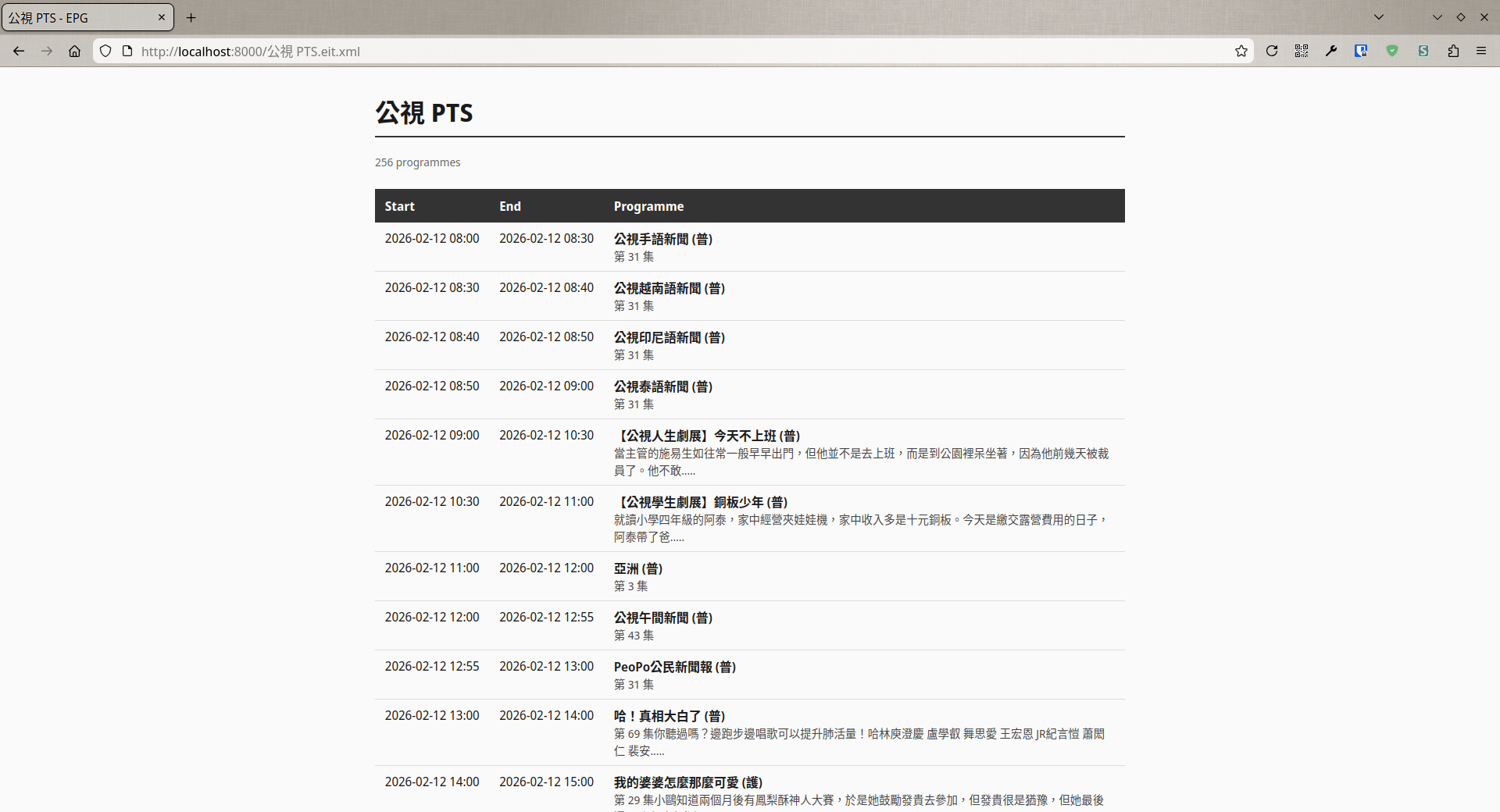Click the wrench extension icon
The width and height of the screenshot is (1500, 812).
click(1331, 51)
